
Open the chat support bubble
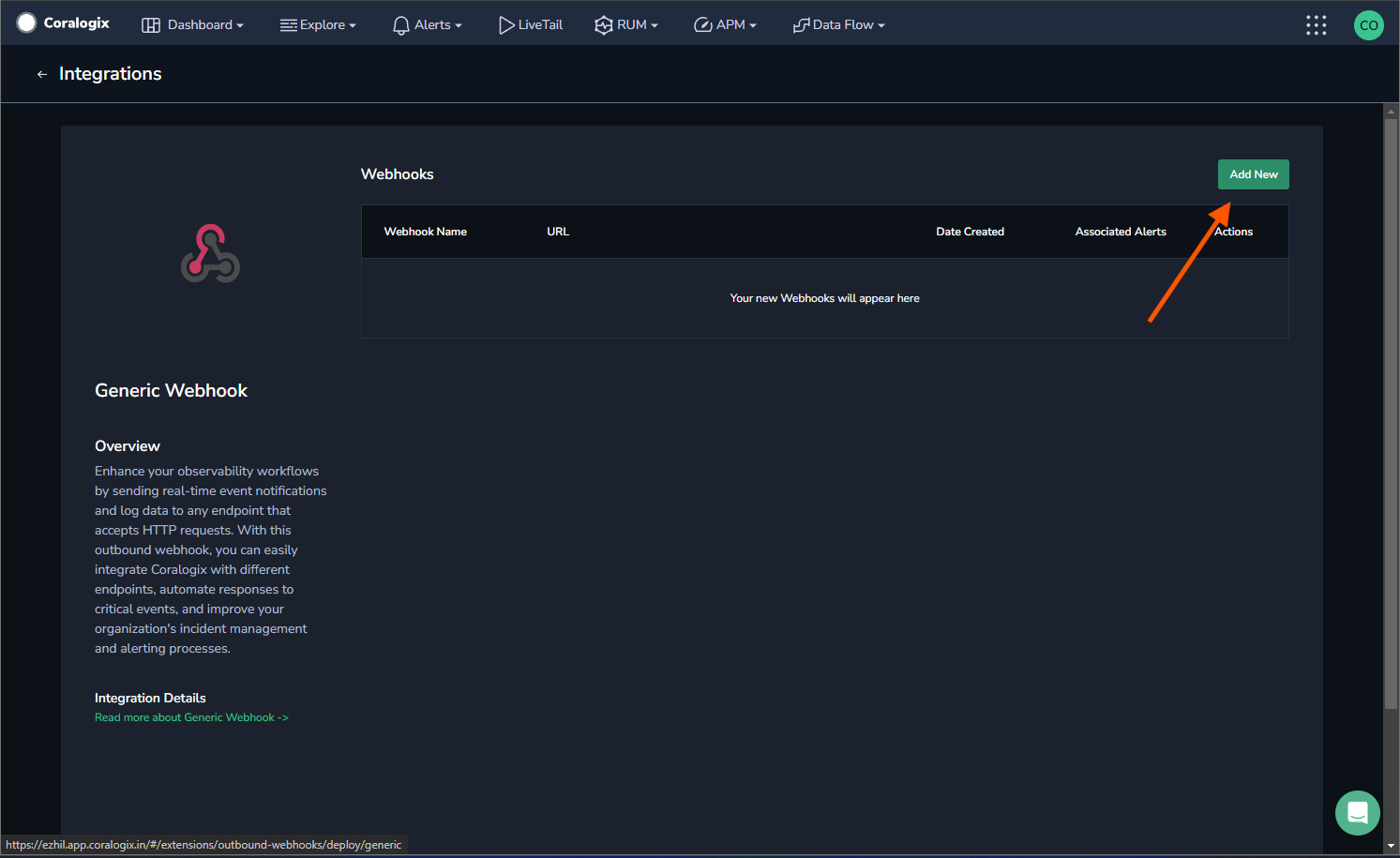point(1358,813)
